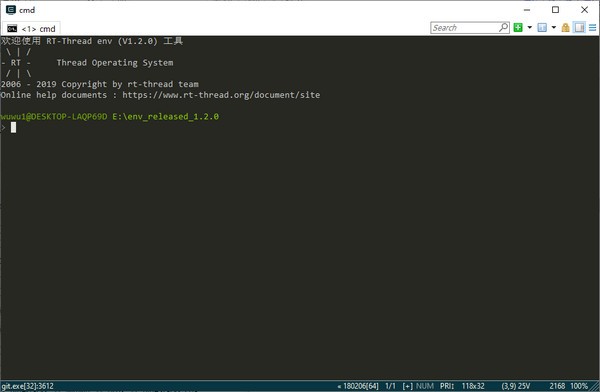
Task: Click the ConEmu icon in title bar
Action: click(x=11, y=10)
